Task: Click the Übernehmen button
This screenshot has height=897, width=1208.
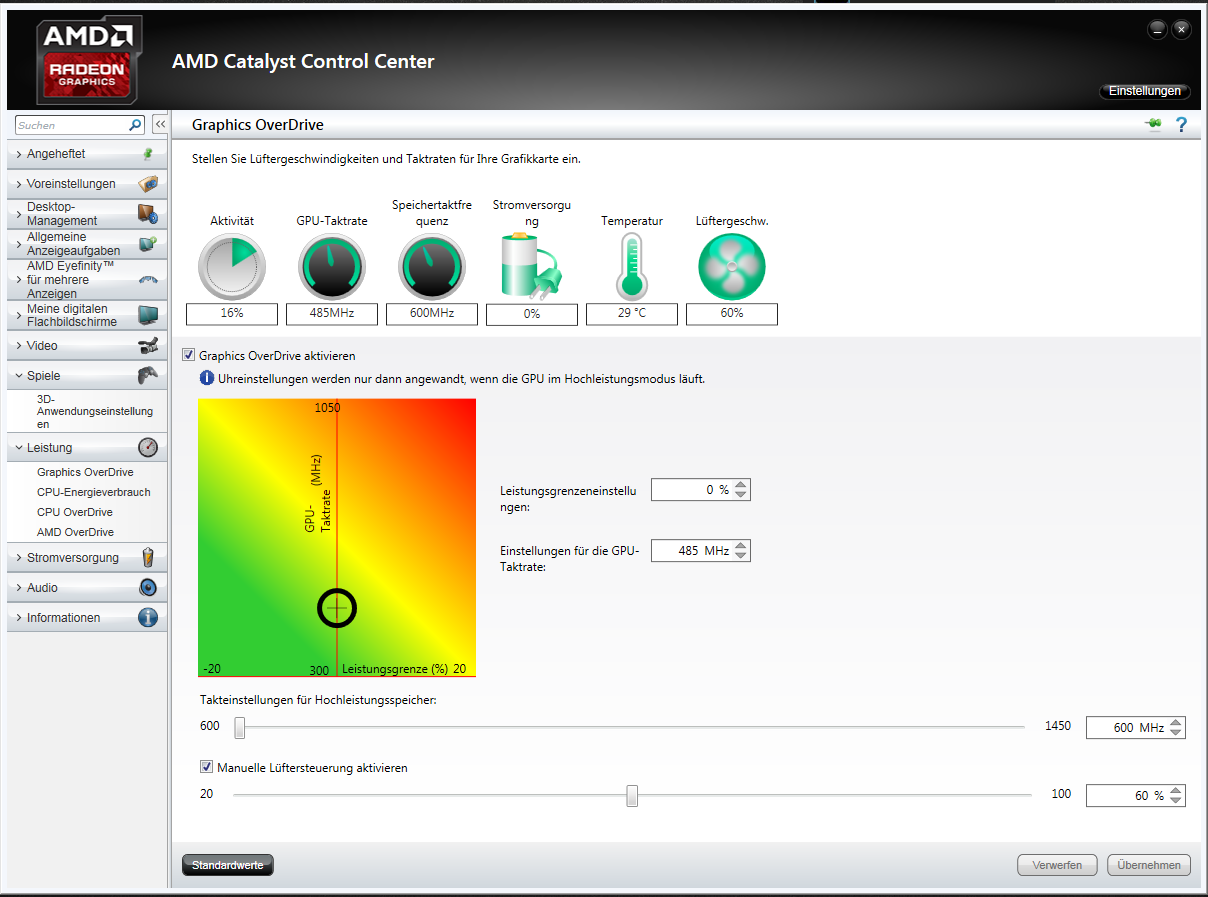Action: tap(1149, 865)
